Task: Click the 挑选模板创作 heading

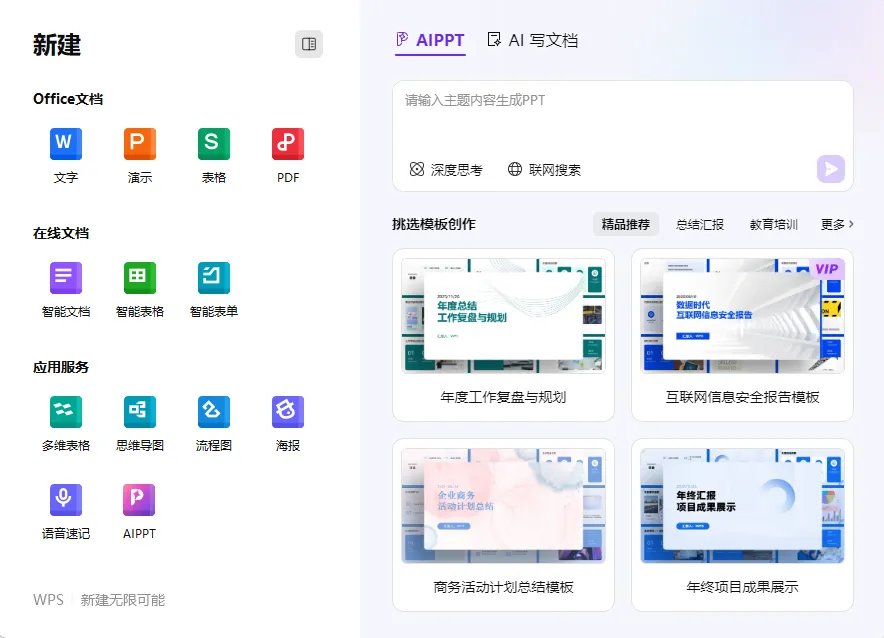Action: pyautogui.click(x=434, y=224)
